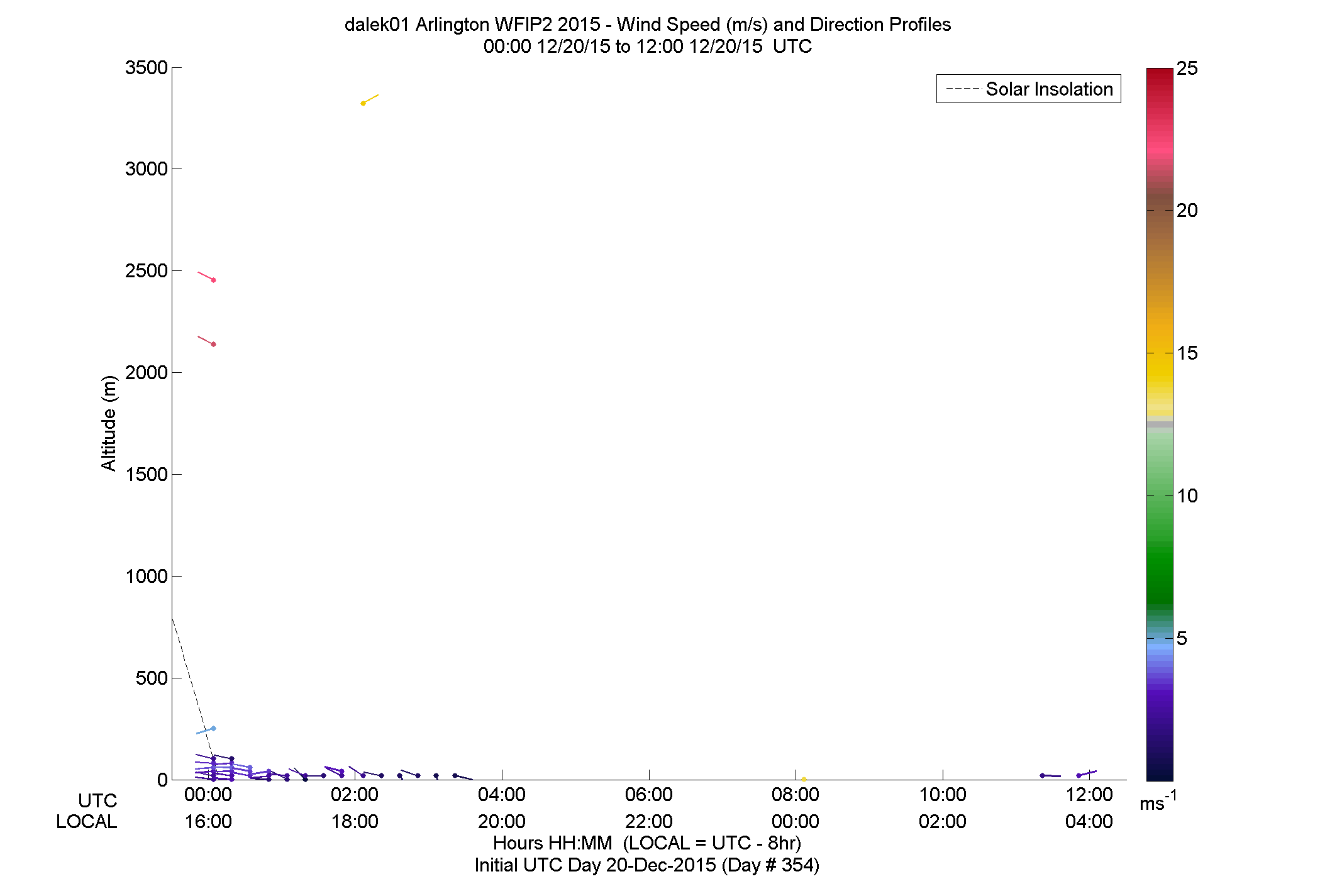Click the LOCAL 16:00 time label
Image resolution: width=1320 pixels, height=896 pixels.
[x=208, y=822]
